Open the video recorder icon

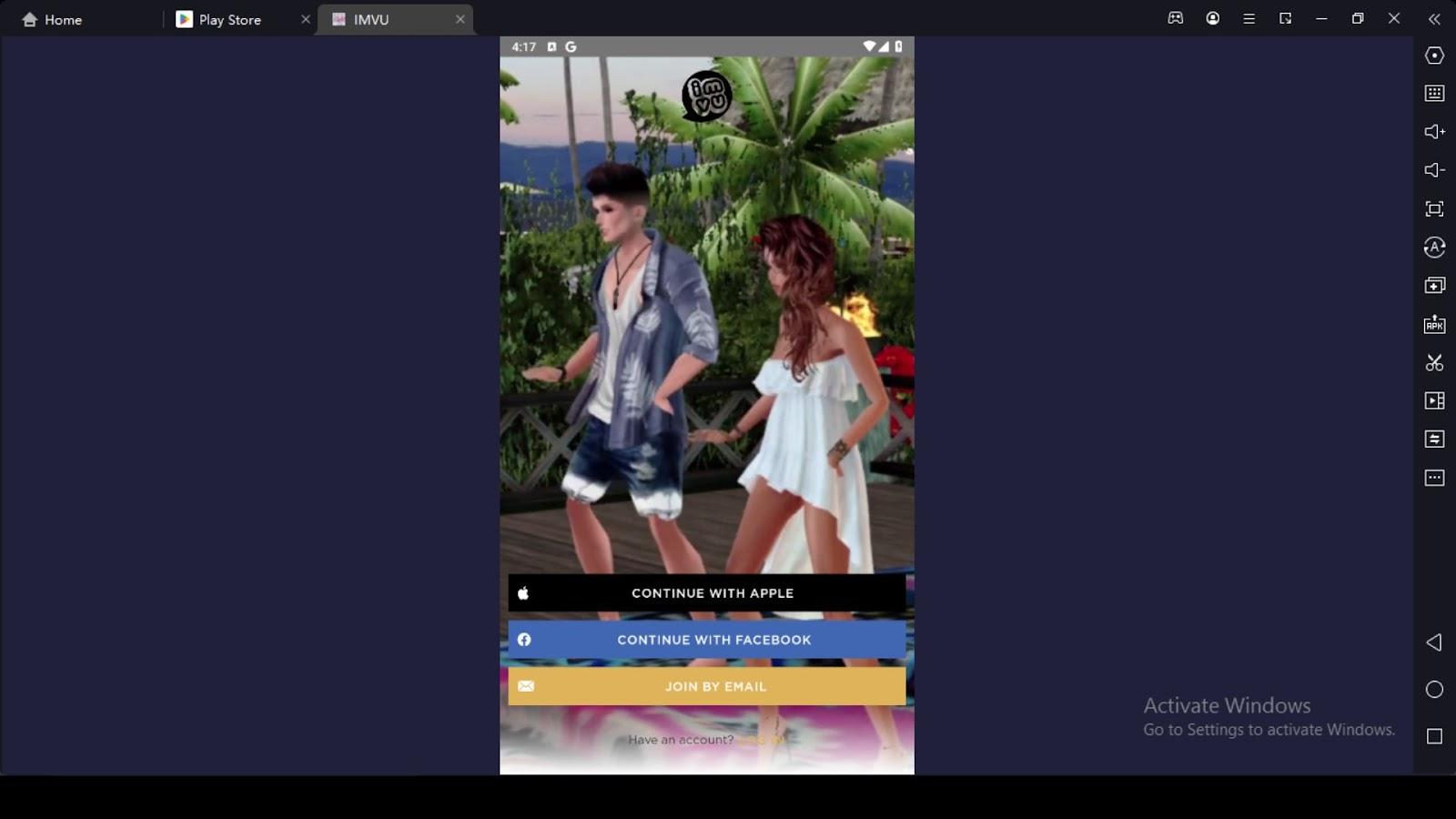coord(1434,400)
